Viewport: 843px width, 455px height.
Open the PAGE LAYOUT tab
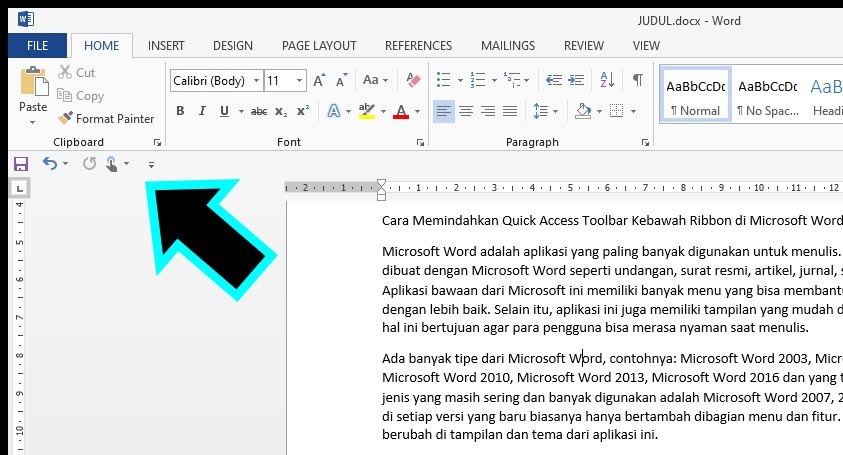click(x=319, y=45)
